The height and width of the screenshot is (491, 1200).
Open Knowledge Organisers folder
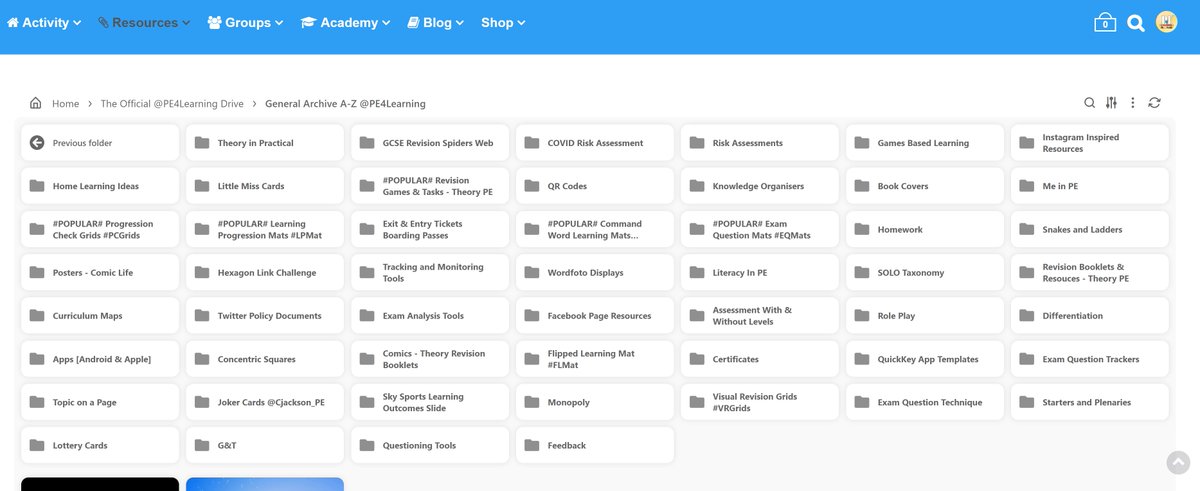(760, 186)
